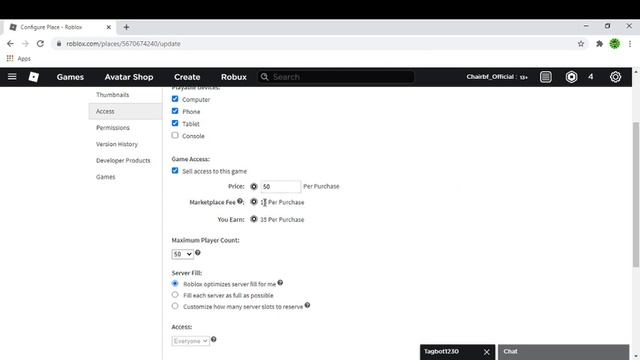Open the Access Everyone dropdown
This screenshot has width=640, height=360.
pyautogui.click(x=191, y=340)
